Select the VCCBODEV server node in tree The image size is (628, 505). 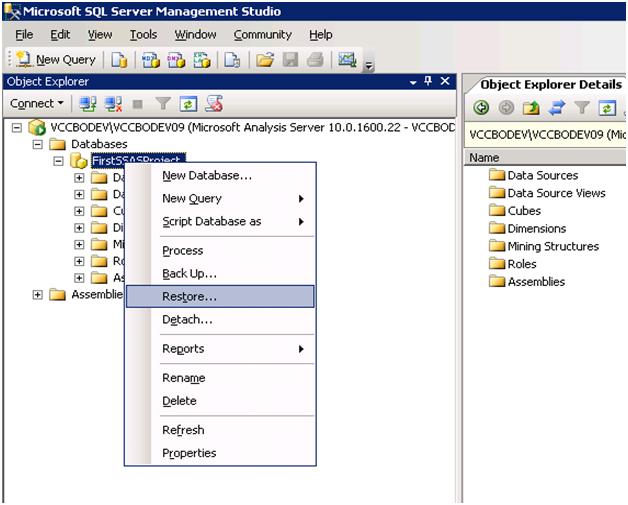click(x=242, y=128)
